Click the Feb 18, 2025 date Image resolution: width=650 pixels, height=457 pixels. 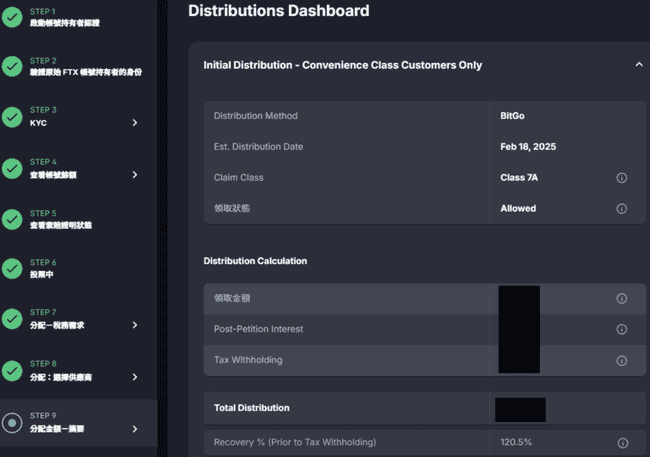click(x=528, y=147)
